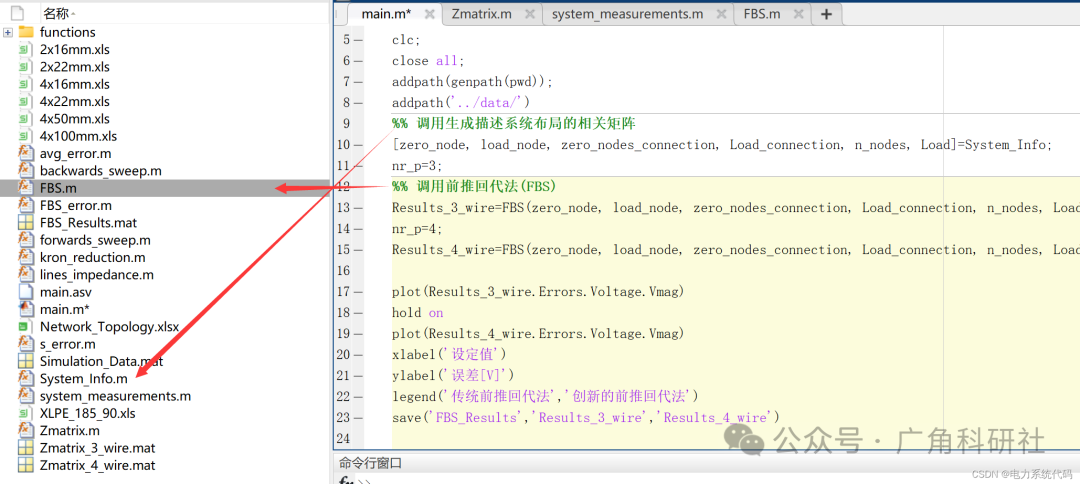Click the main.asv autosave file icon

pyautogui.click(x=25, y=292)
